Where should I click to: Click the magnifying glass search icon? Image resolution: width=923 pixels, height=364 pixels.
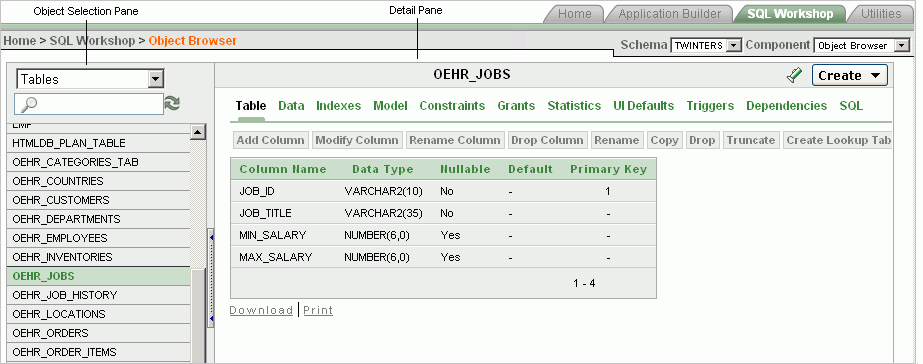pyautogui.click(x=28, y=104)
